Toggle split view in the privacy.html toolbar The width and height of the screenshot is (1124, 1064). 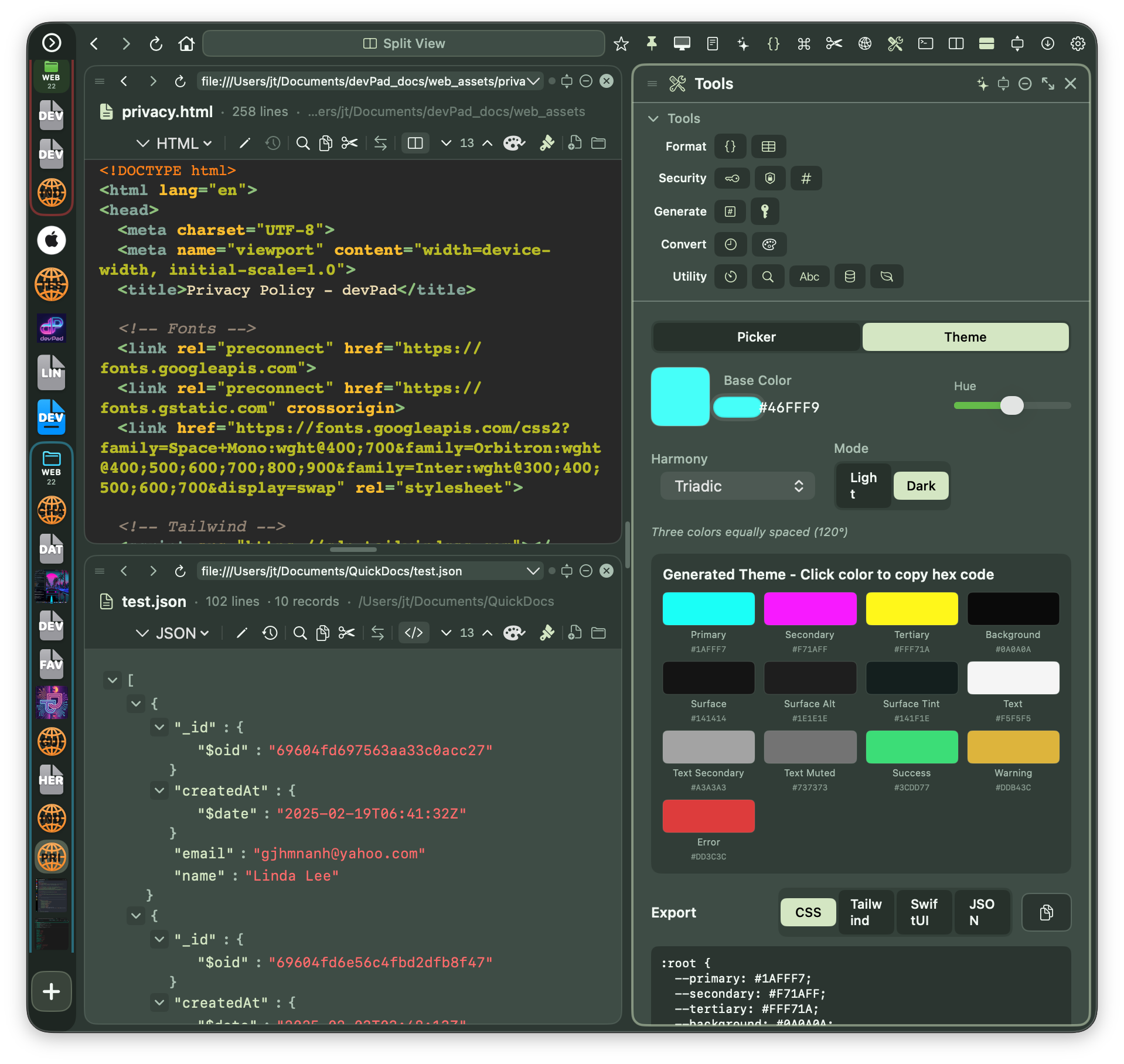point(415,143)
